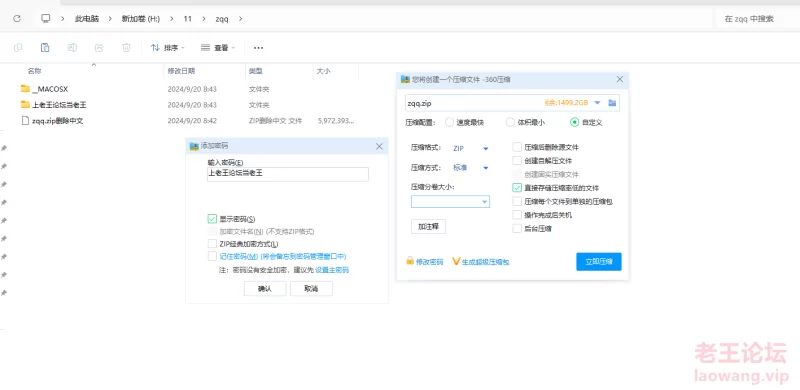Open the 修改密码 link
This screenshot has width=800, height=390.
pos(430,261)
